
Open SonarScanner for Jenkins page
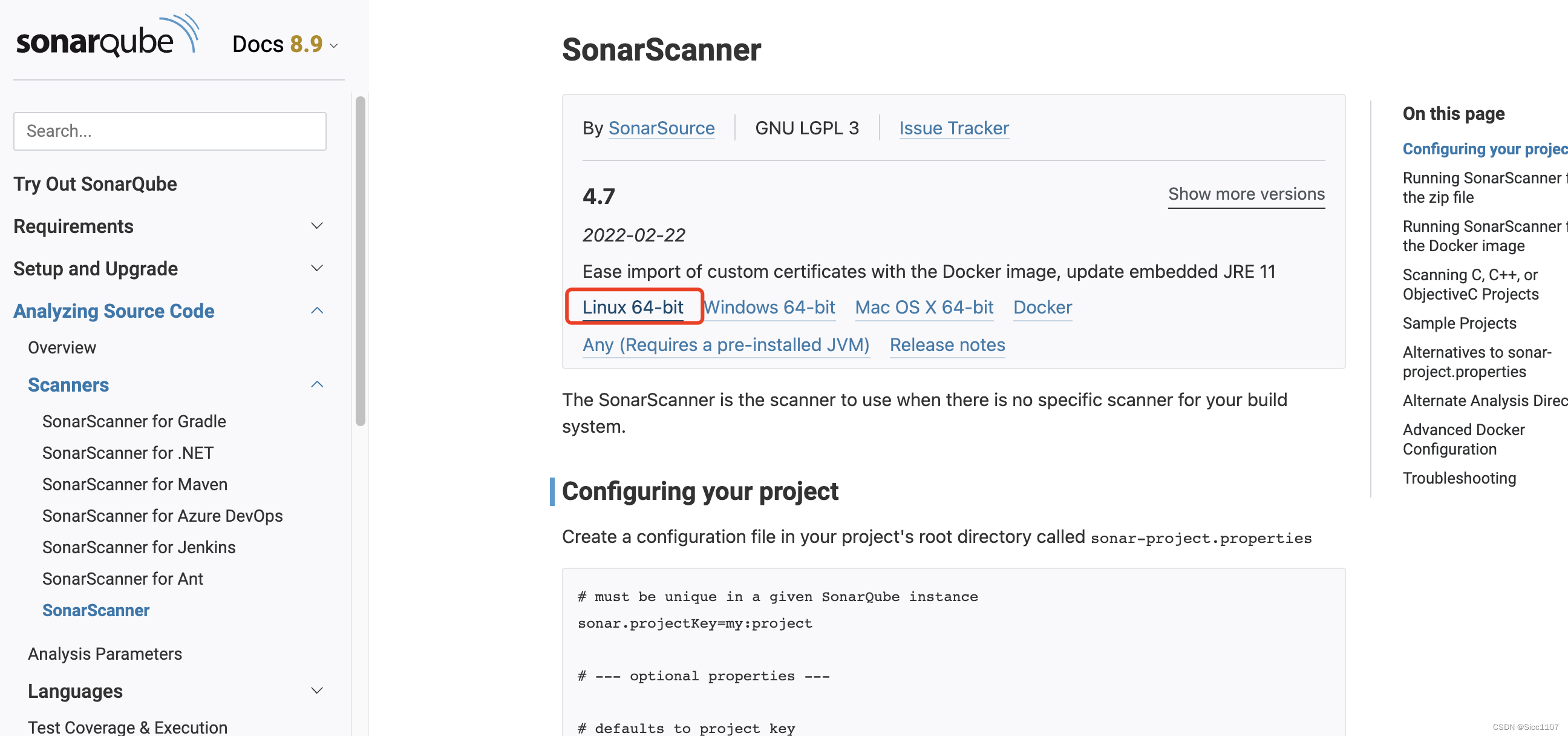click(139, 547)
